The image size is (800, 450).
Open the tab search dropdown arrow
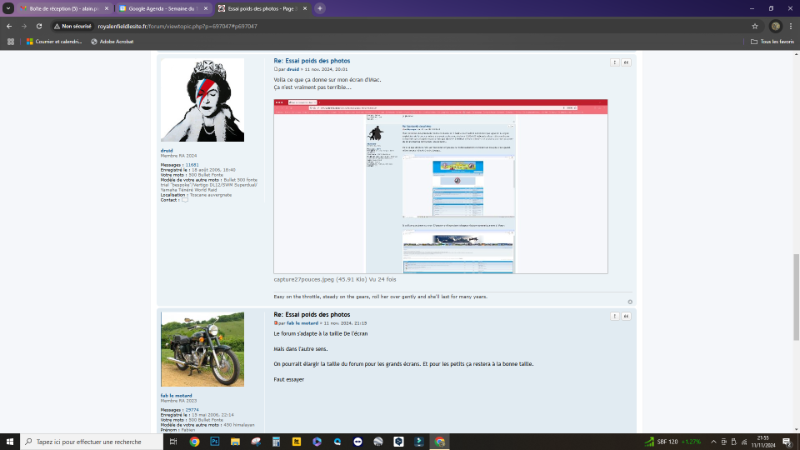click(8, 8)
